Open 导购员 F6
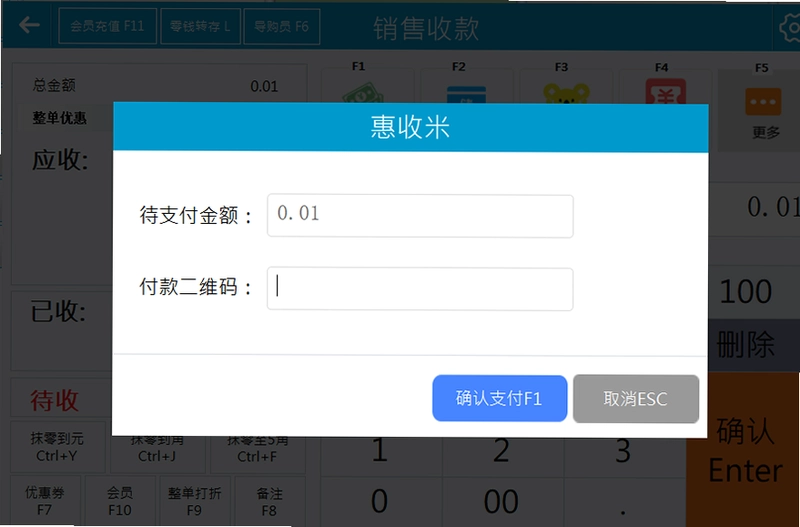This screenshot has width=800, height=527. tap(282, 26)
